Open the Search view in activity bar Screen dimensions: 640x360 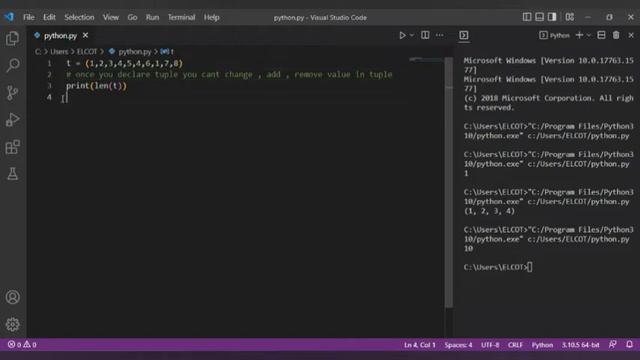coord(13,65)
